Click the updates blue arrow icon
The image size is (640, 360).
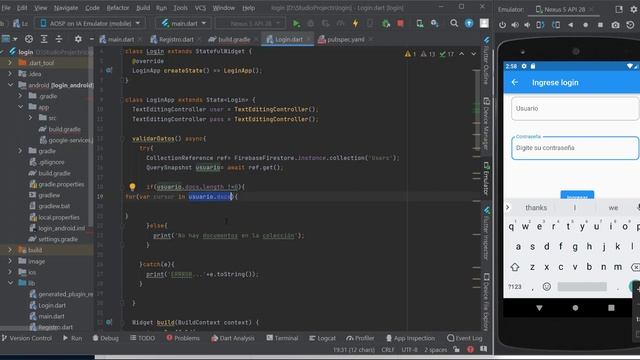(469, 23)
